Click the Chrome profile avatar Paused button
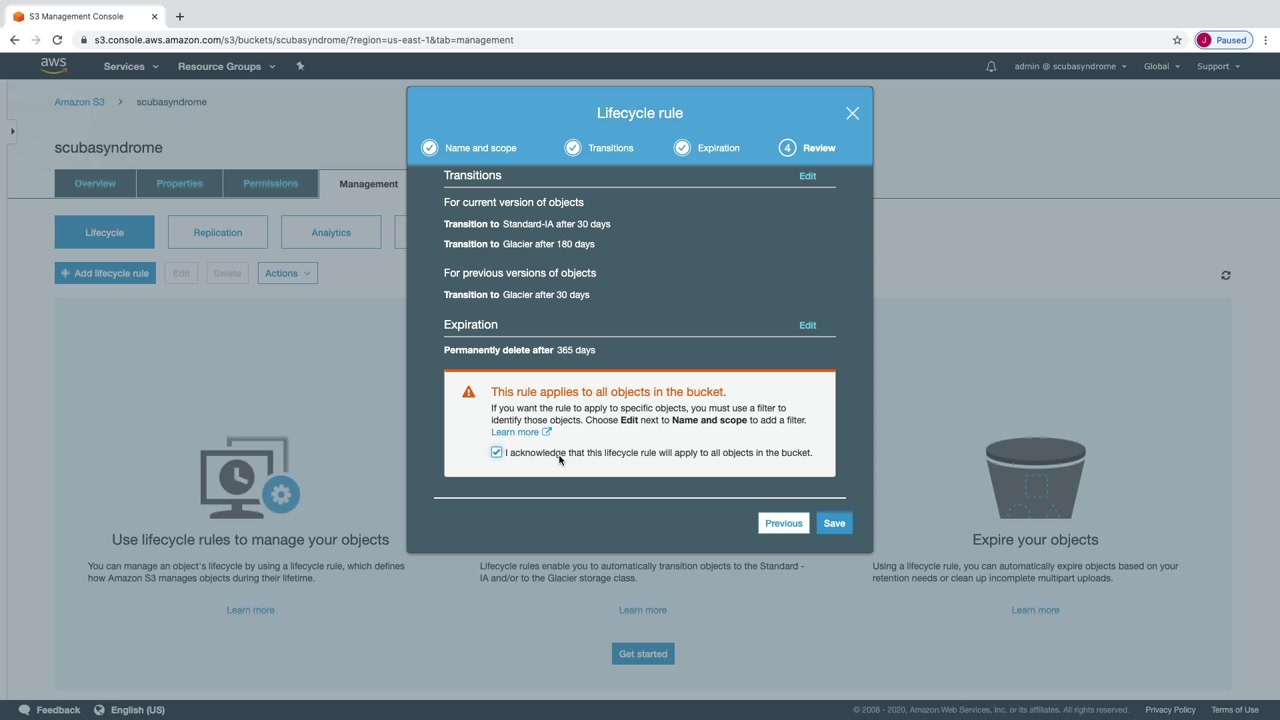The width and height of the screenshot is (1280, 720). 1223,40
